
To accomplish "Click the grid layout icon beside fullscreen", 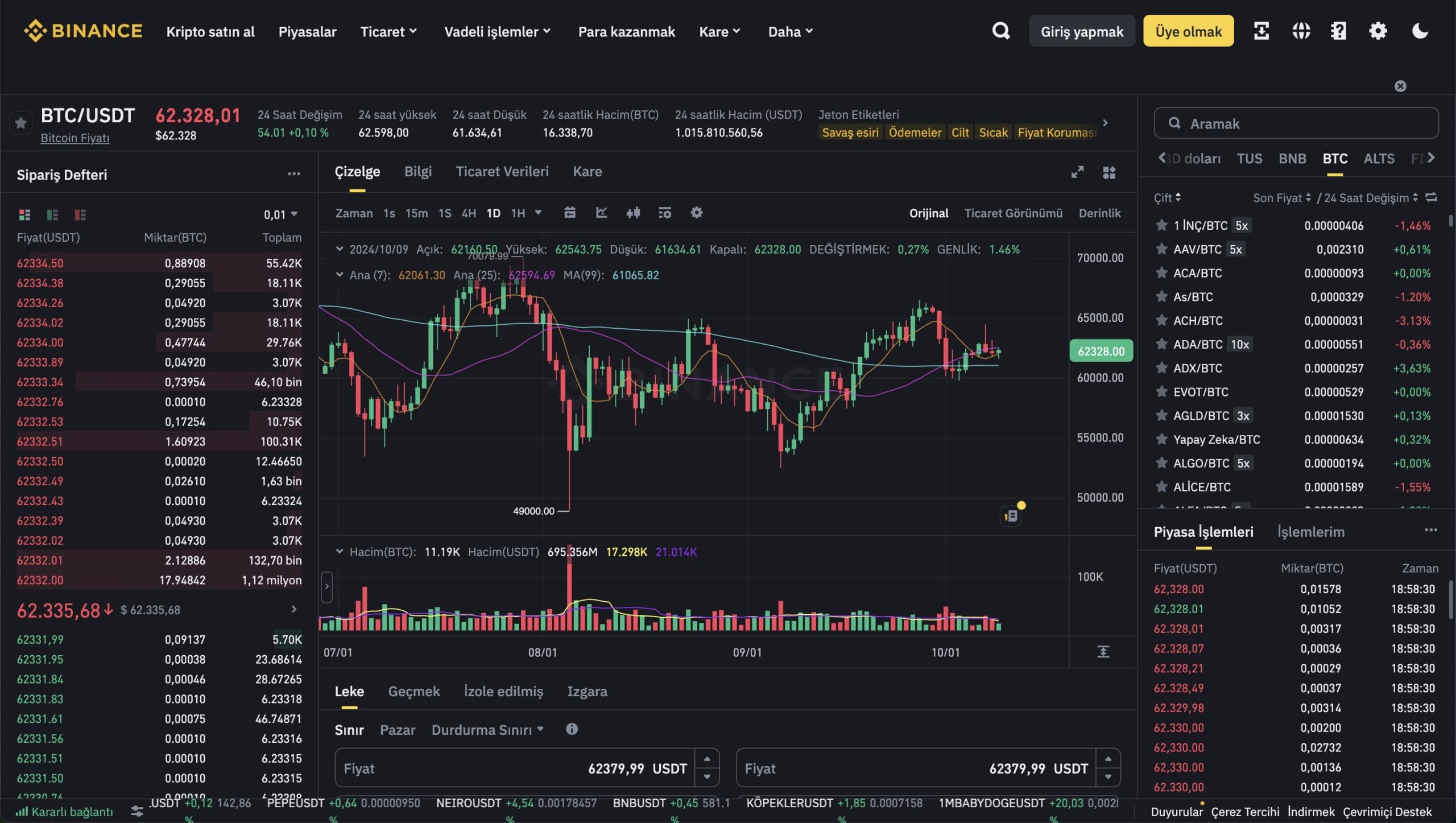I will [1110, 172].
